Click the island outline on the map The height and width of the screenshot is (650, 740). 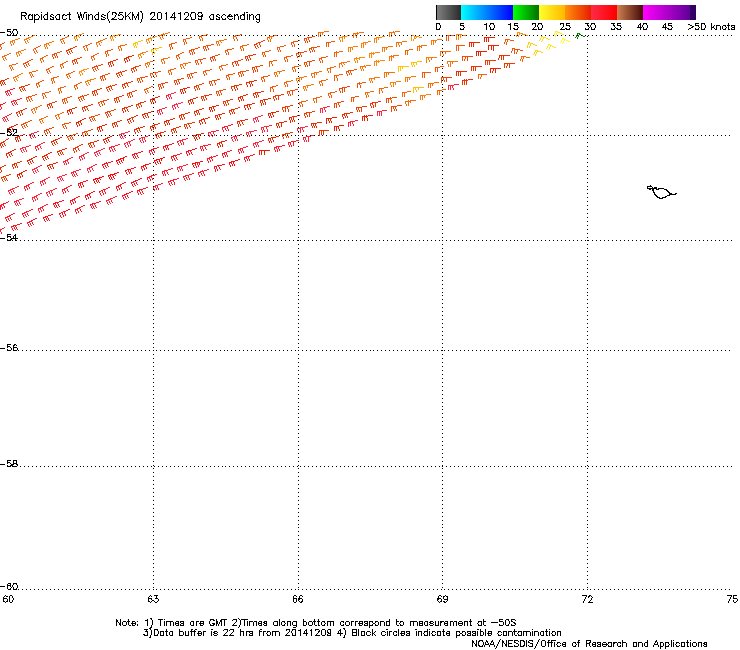point(661,192)
